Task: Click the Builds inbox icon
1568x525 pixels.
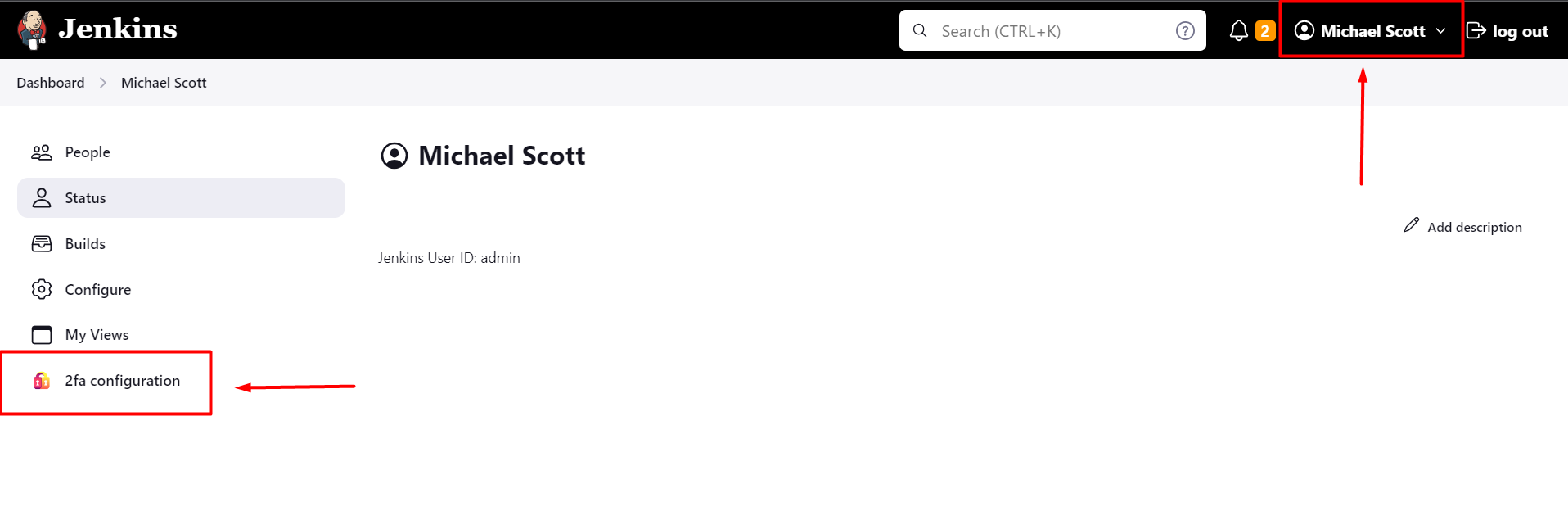Action: [42, 244]
